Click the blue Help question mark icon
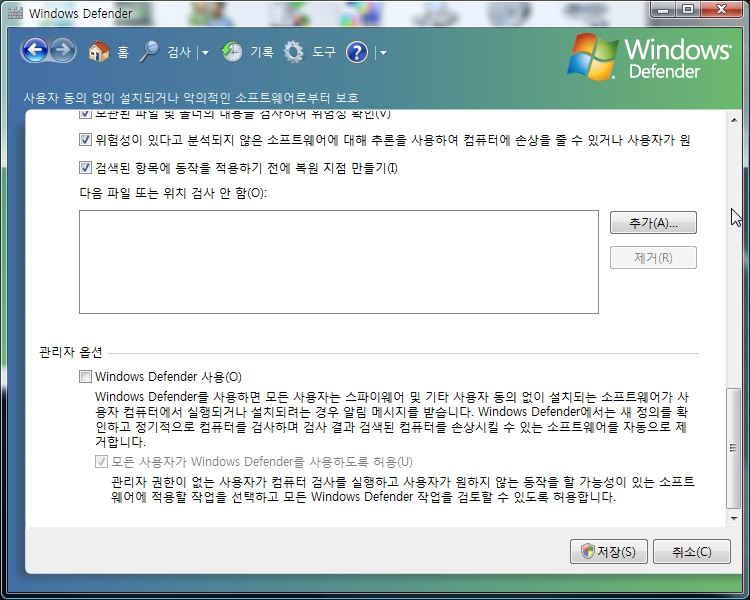 point(357,52)
